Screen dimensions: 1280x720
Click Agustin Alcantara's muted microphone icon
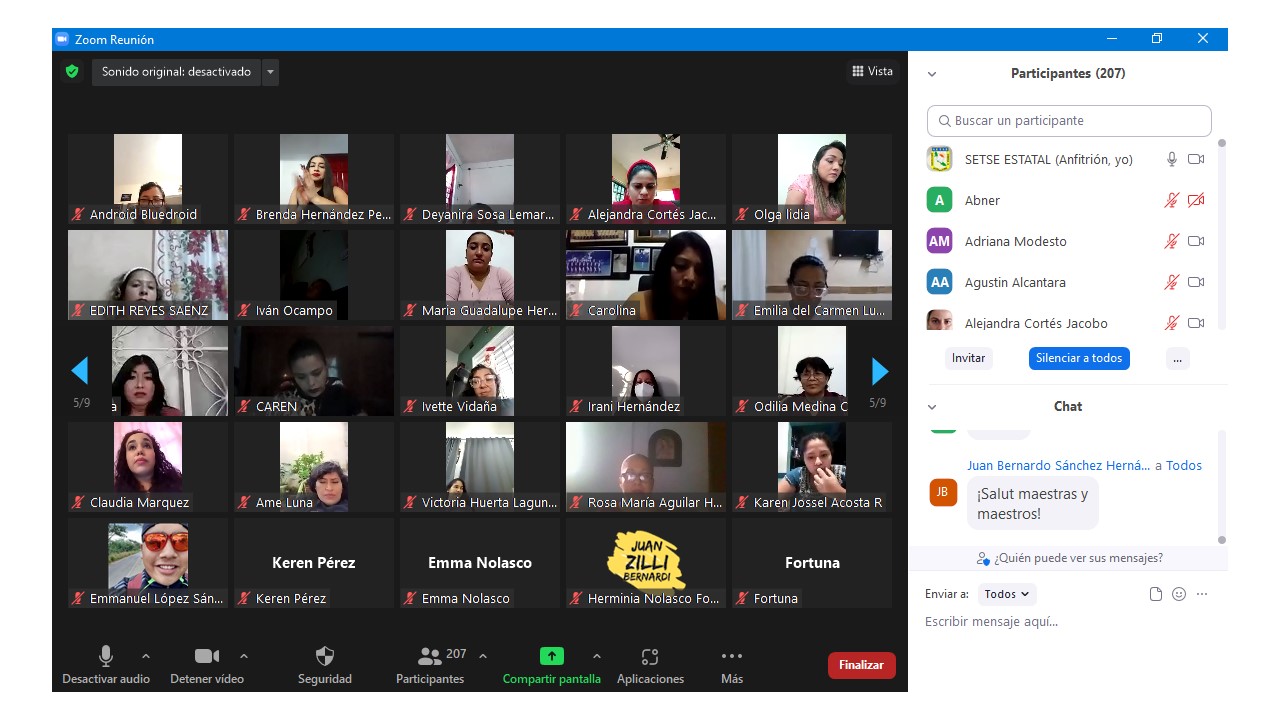pyautogui.click(x=1172, y=282)
